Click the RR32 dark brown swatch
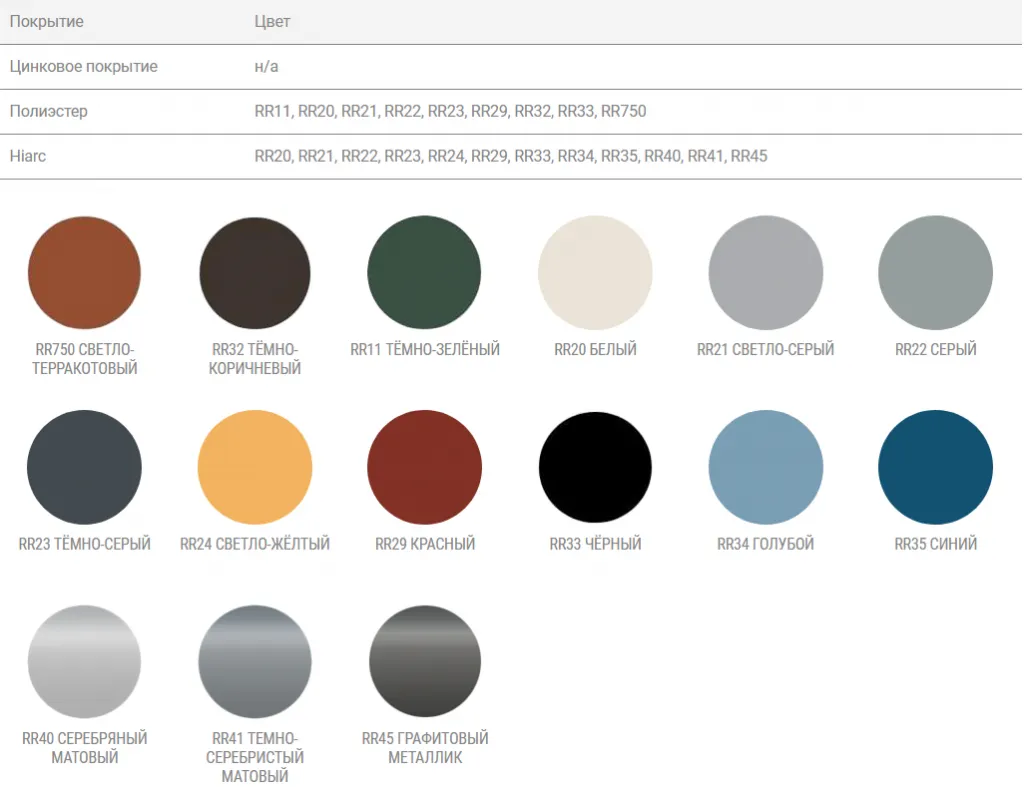The width and height of the screenshot is (1024, 787). coord(255,273)
